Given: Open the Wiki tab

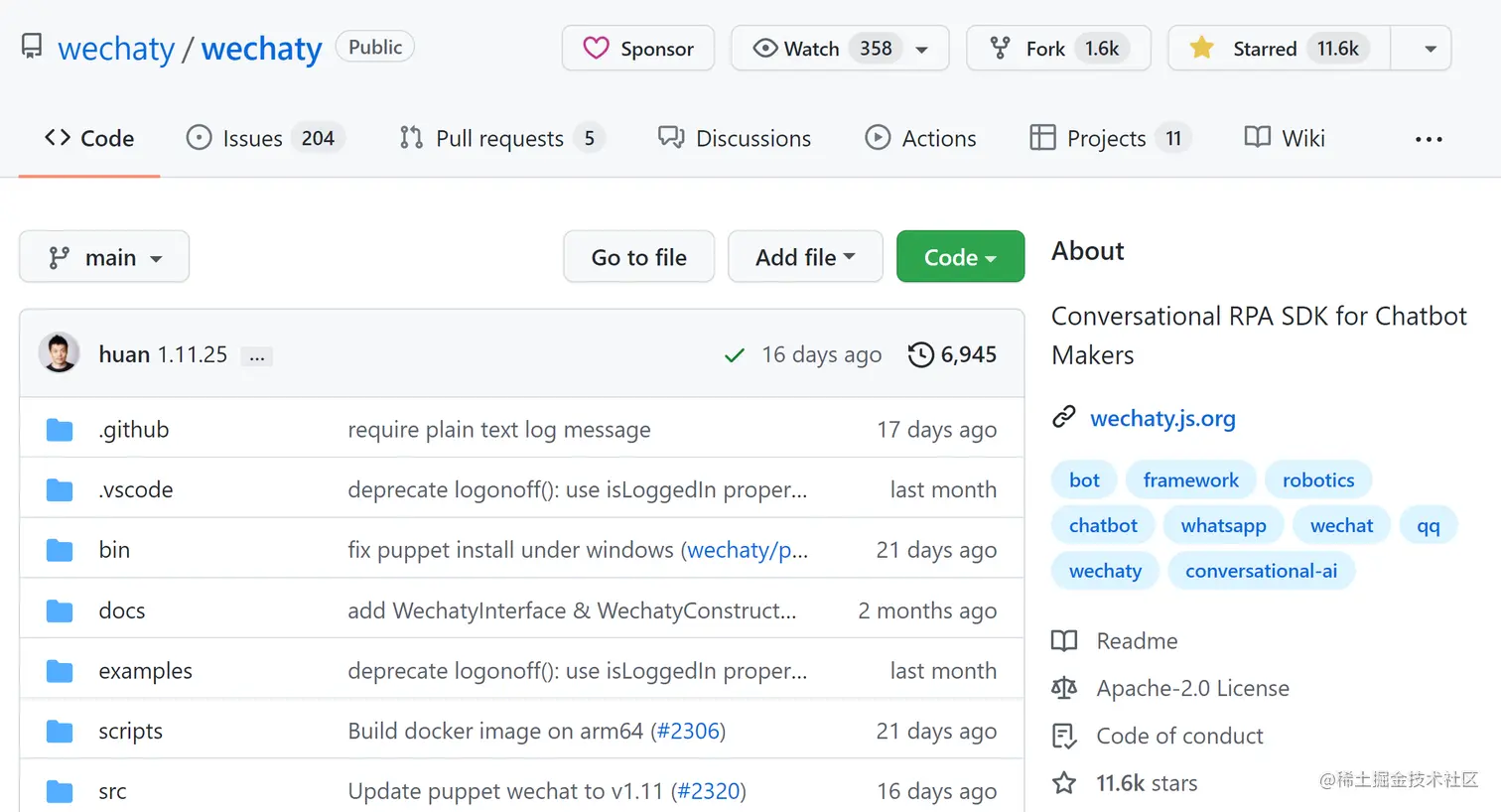Looking at the screenshot, I should click(x=1285, y=138).
